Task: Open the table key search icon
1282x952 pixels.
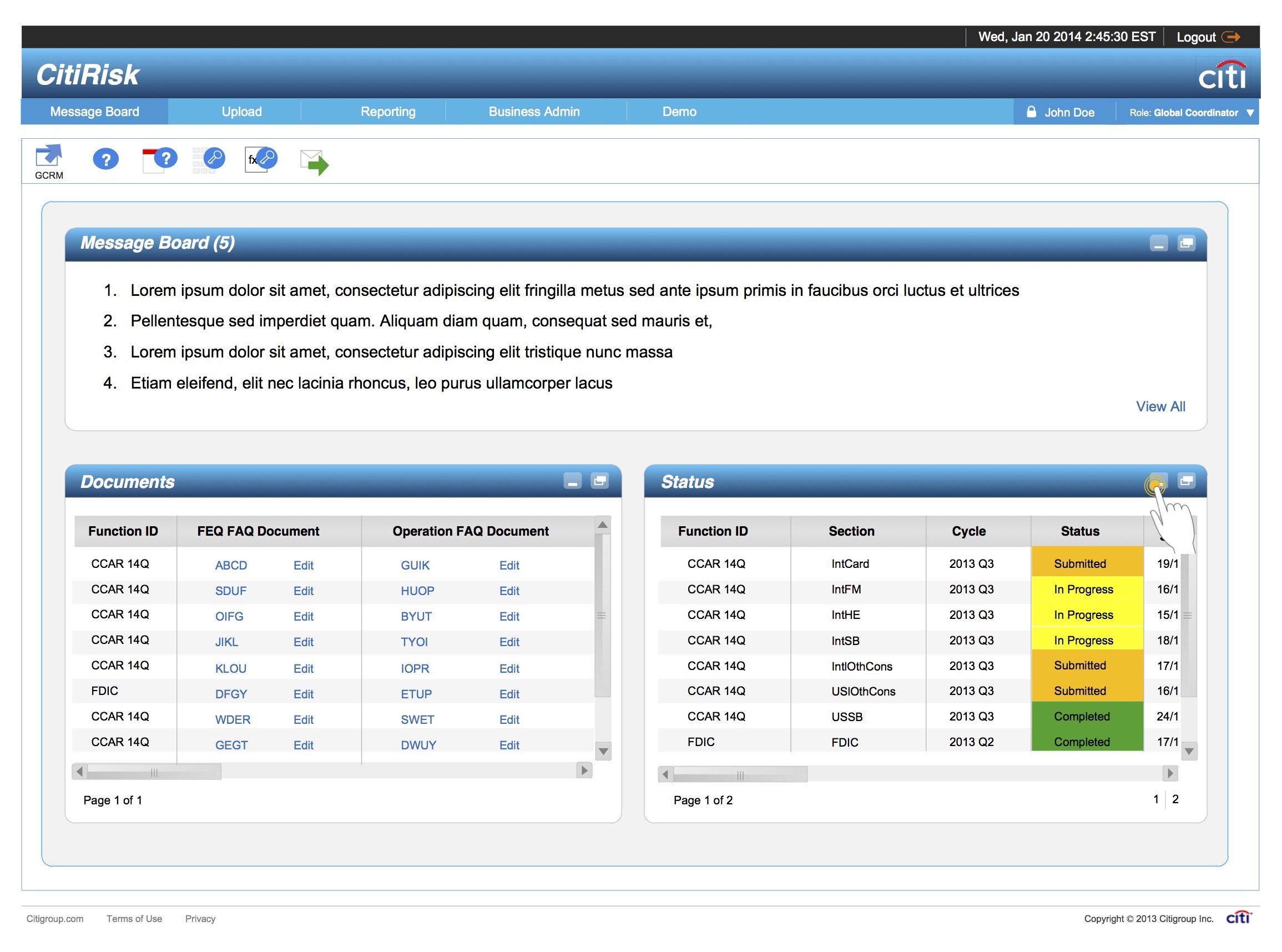Action: click(x=209, y=160)
